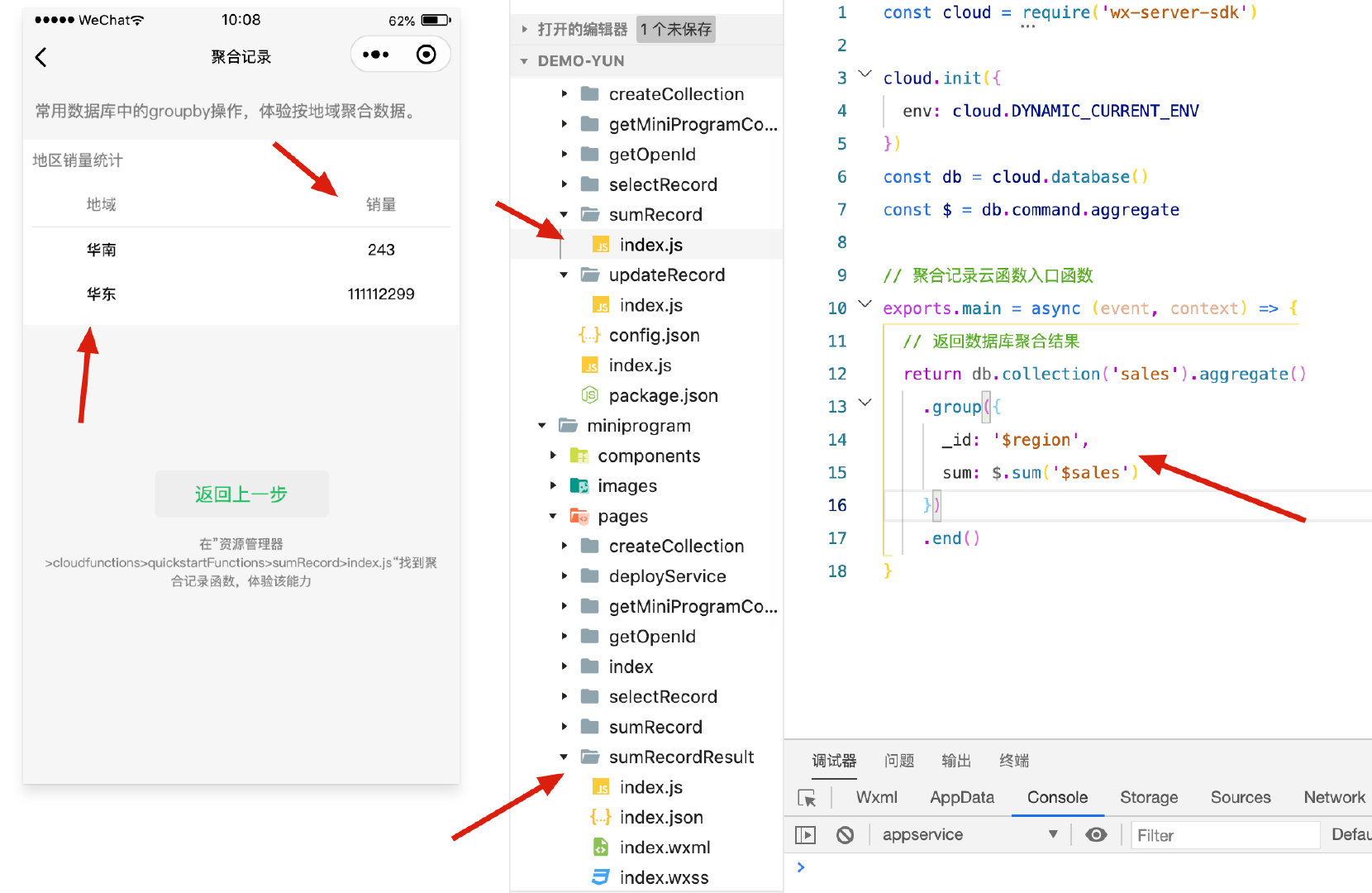Tap the 返回上一步 button
Viewport: 1372px width, 893px height.
(x=241, y=494)
